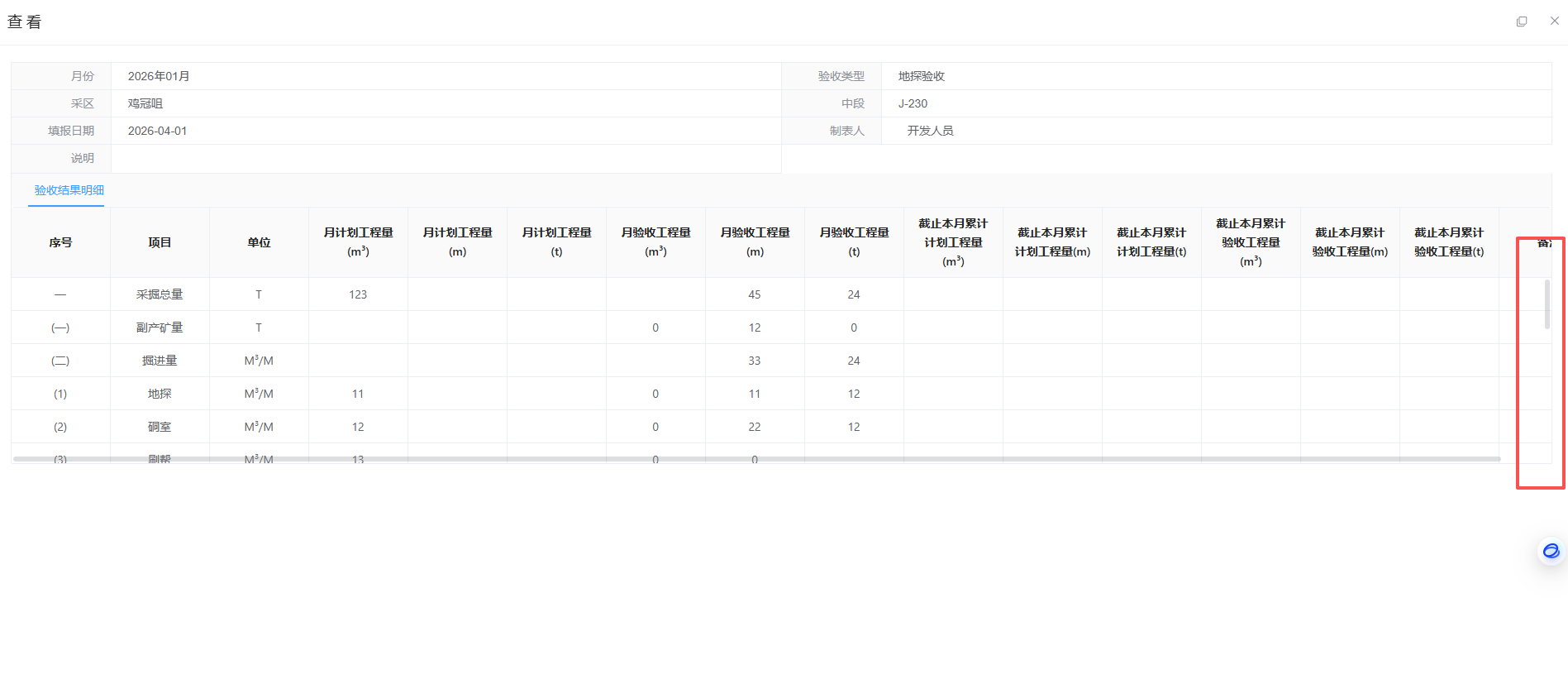
Task: Select the 硐室 row cell
Action: point(160,427)
